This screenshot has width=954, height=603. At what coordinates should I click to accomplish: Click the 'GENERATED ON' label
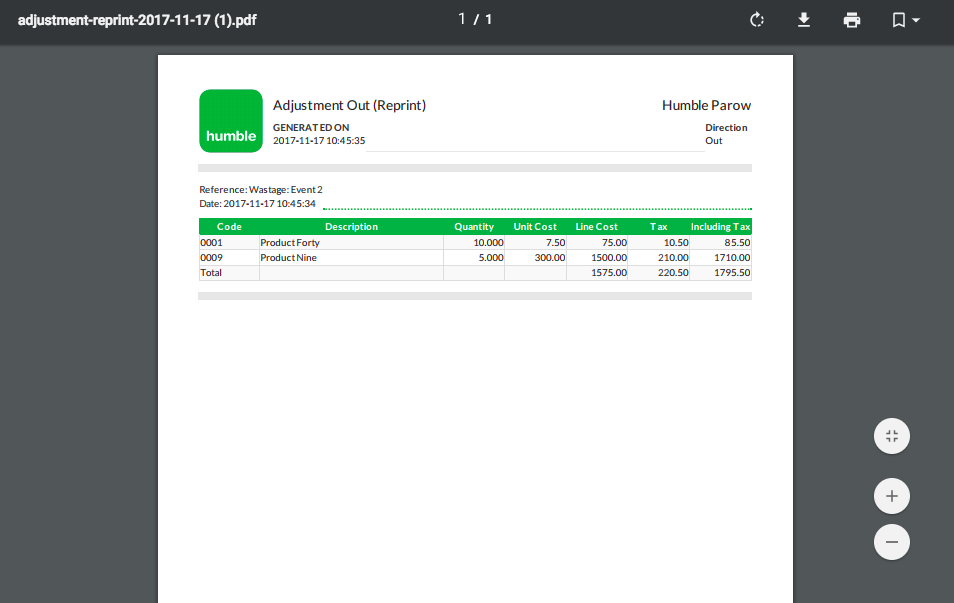[311, 127]
